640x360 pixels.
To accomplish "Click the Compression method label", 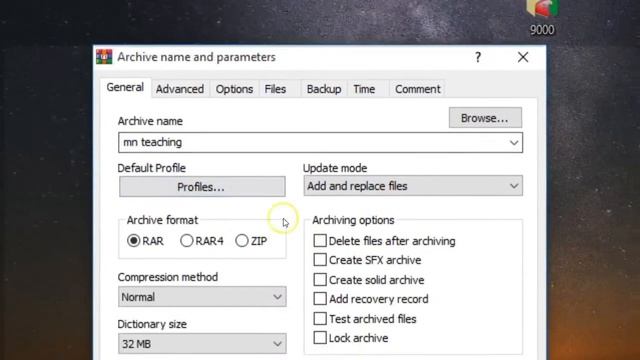I will tap(167, 277).
